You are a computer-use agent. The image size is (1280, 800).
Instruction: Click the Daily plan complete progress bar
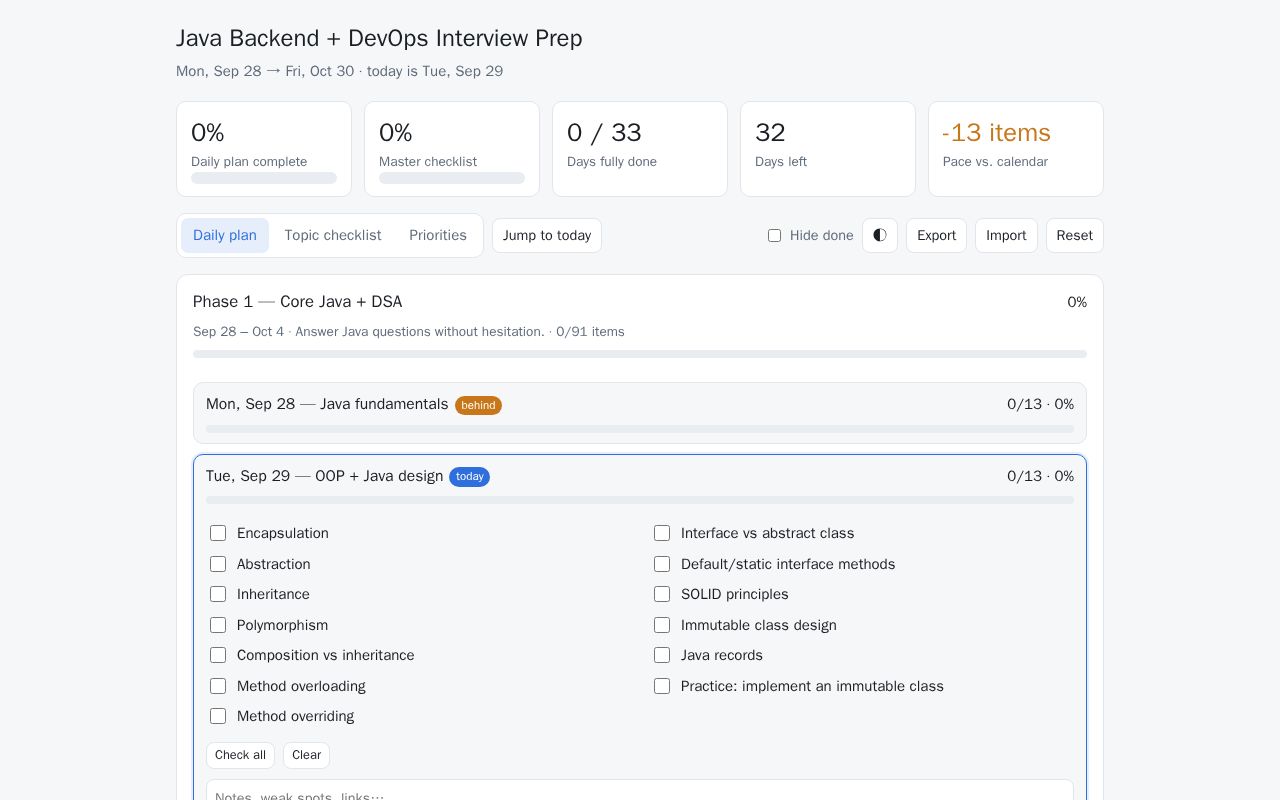point(264,178)
